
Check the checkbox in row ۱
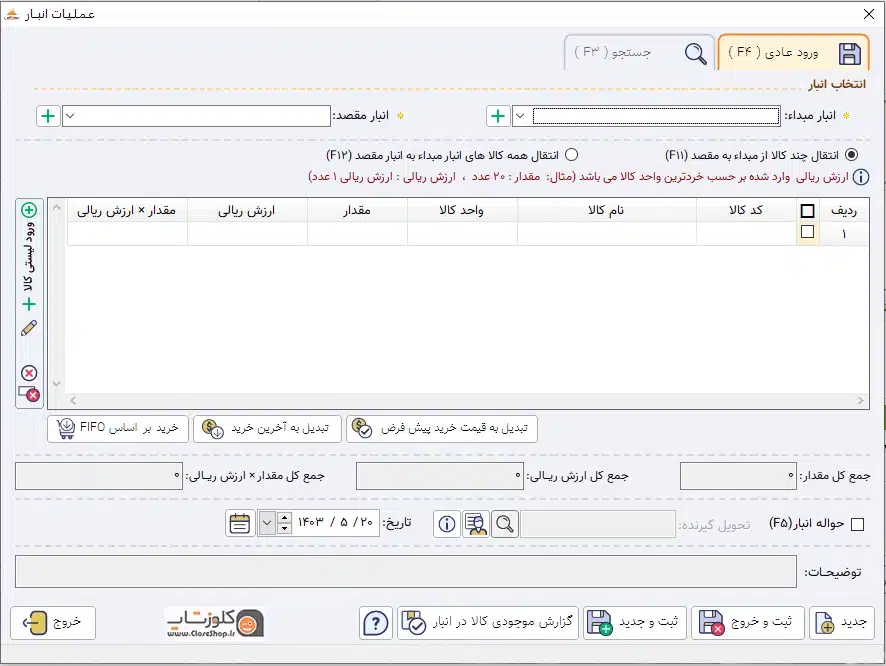pos(807,232)
